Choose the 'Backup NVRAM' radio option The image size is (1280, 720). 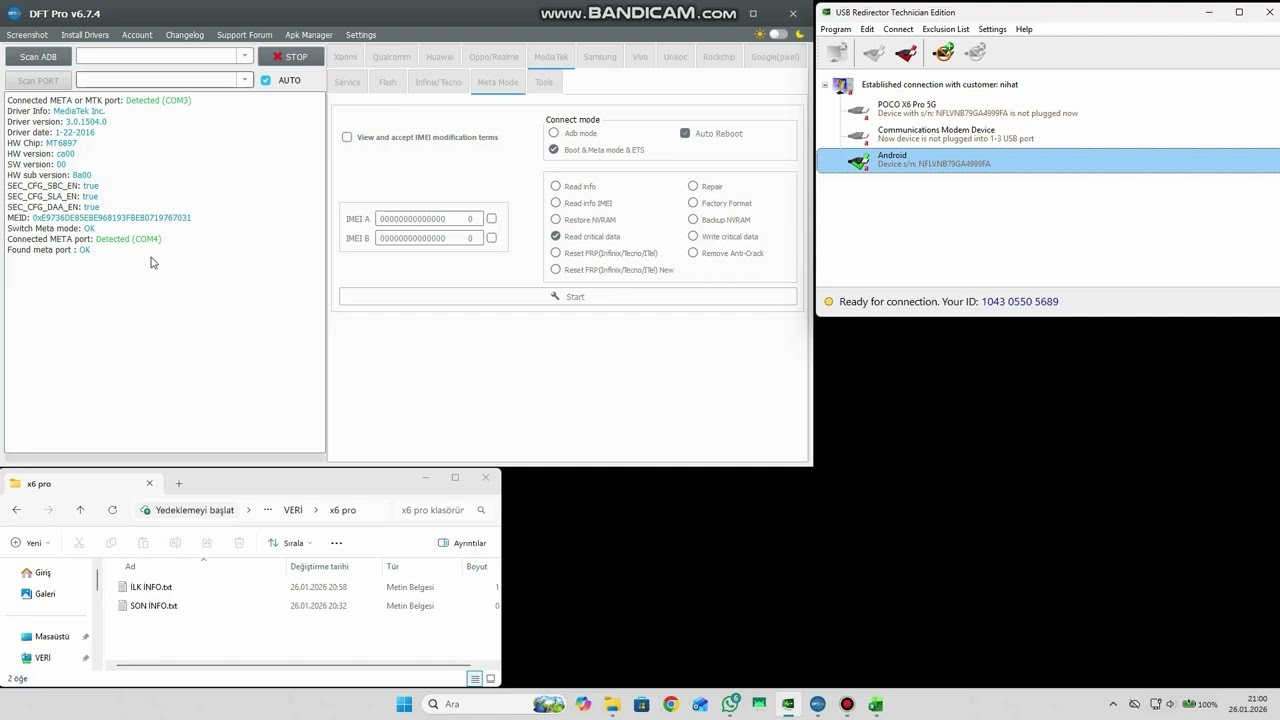693,220
